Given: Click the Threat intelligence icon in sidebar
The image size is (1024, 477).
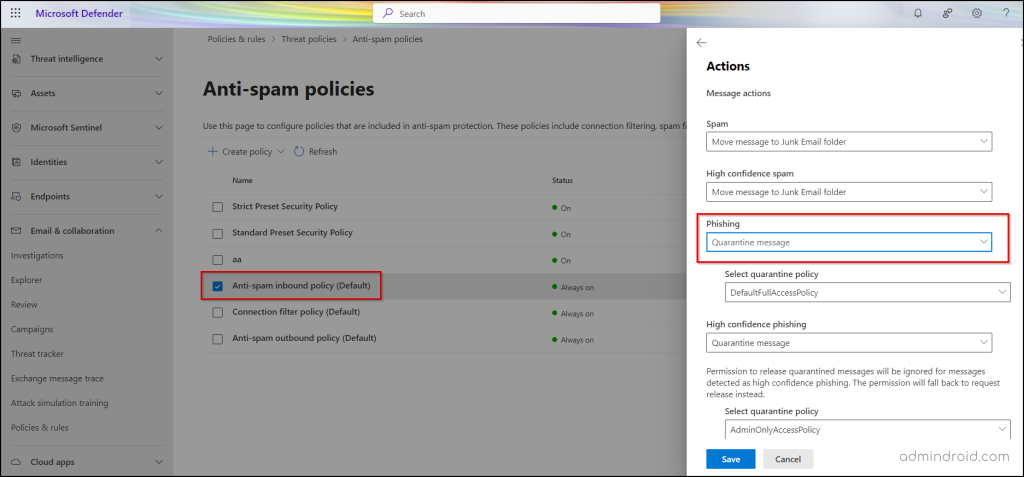Looking at the screenshot, I should coord(16,59).
